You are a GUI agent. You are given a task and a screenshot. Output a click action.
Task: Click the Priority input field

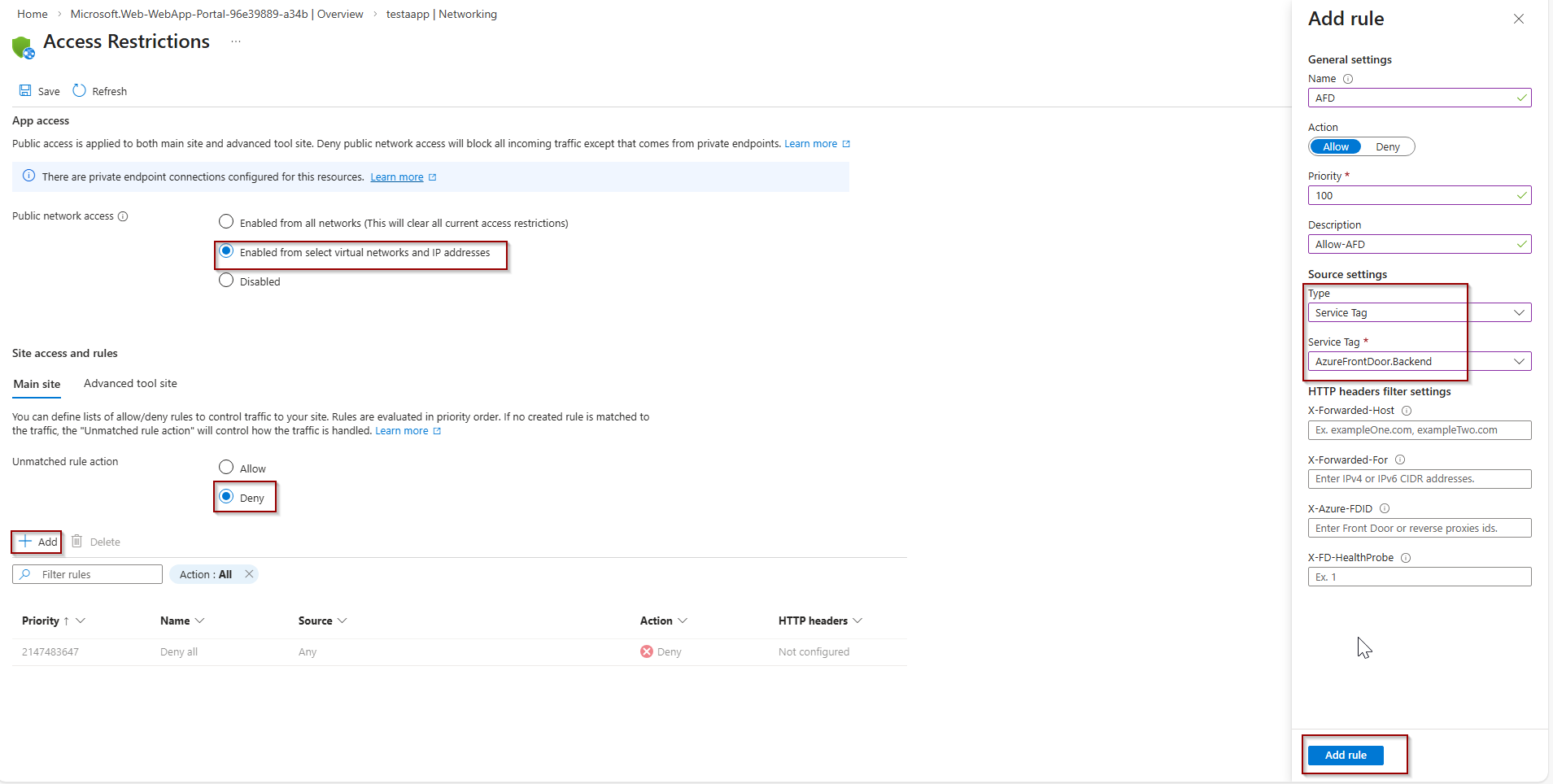(1420, 195)
